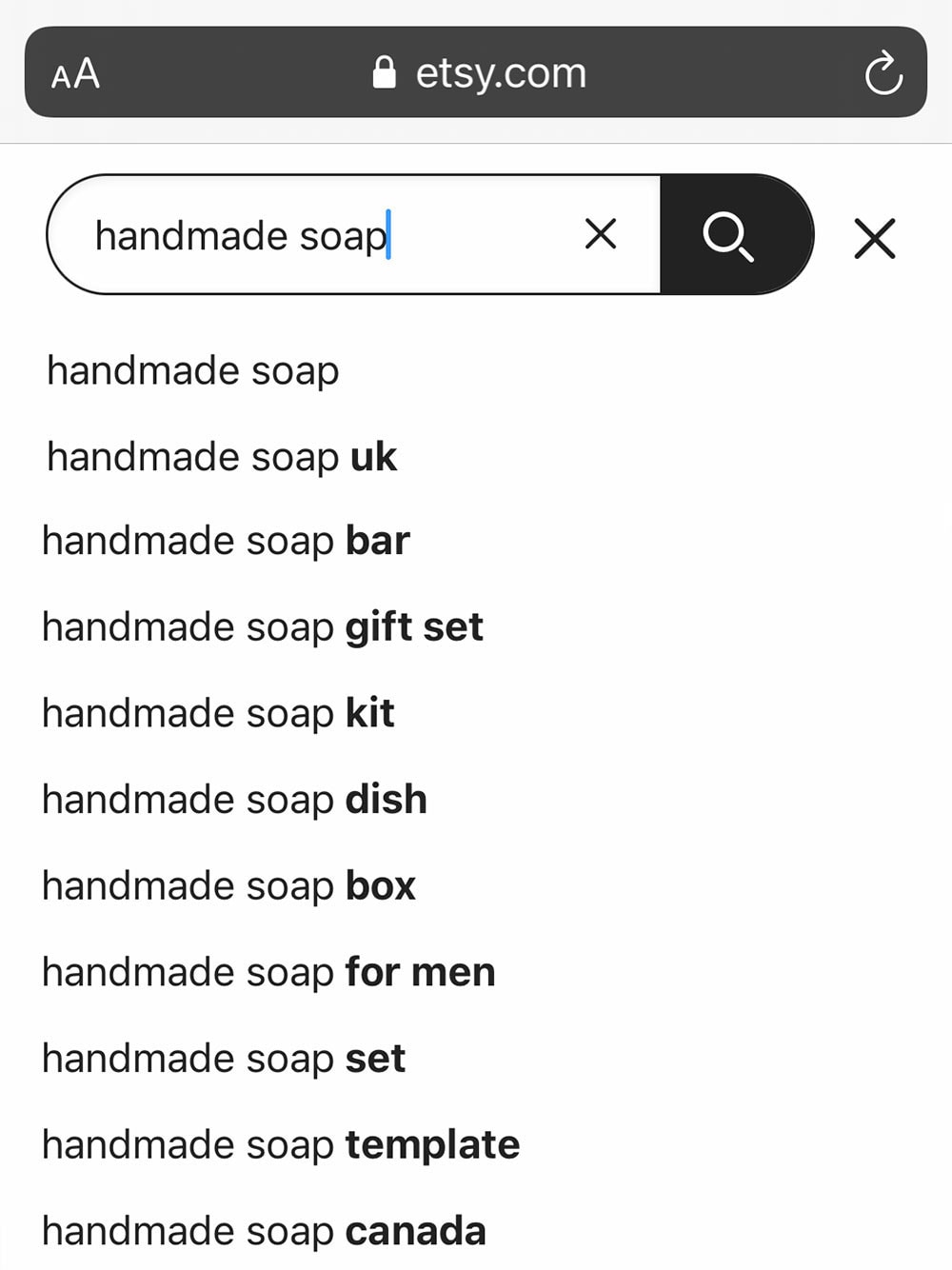Select the 'handmade soap' suggestion
Viewport: 952px width, 1270px height.
192,371
